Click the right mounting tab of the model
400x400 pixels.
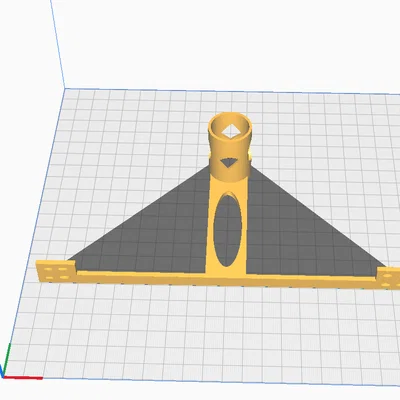(388, 278)
